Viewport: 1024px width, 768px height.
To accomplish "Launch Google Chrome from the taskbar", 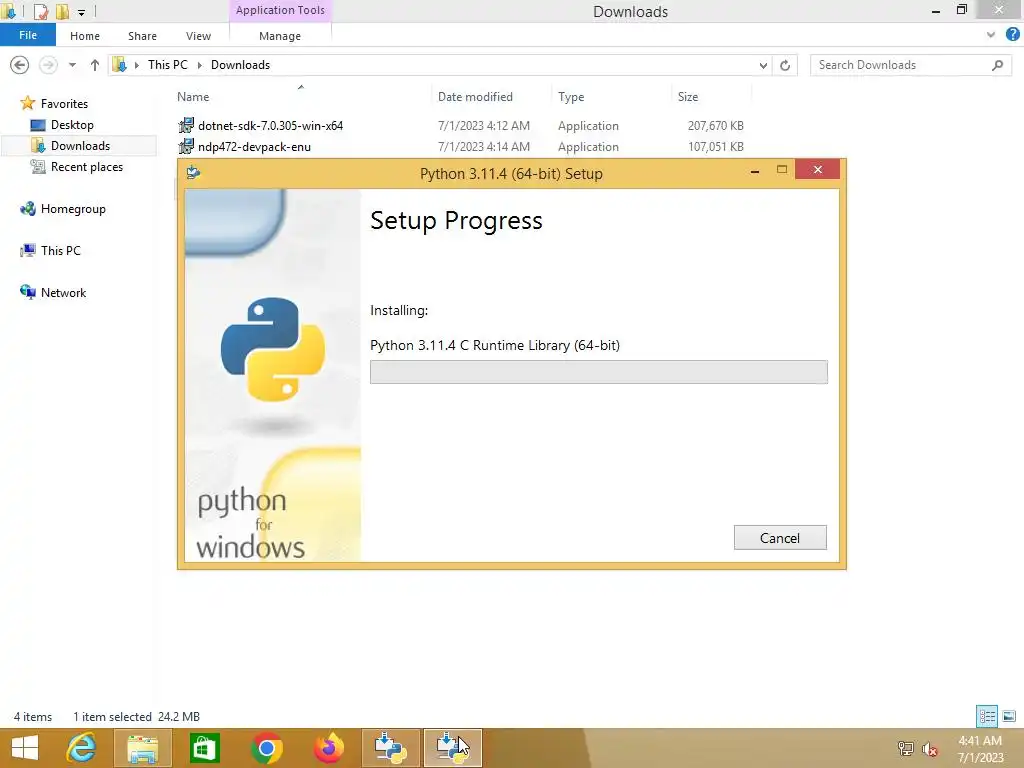I will click(x=266, y=748).
